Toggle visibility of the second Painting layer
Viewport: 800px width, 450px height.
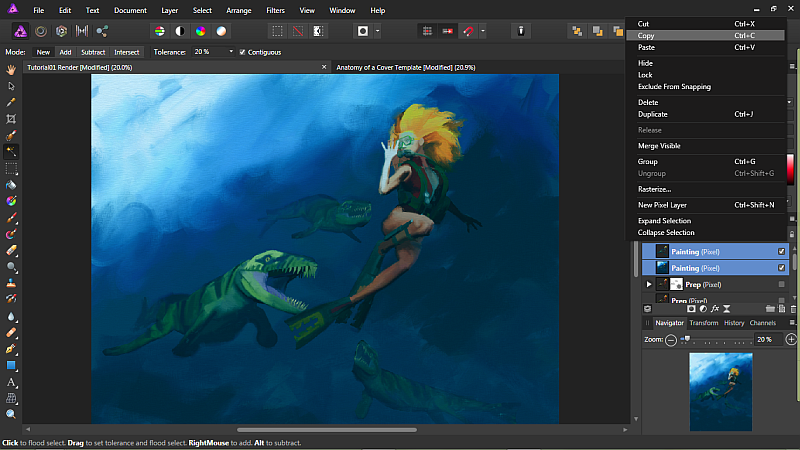tap(782, 268)
